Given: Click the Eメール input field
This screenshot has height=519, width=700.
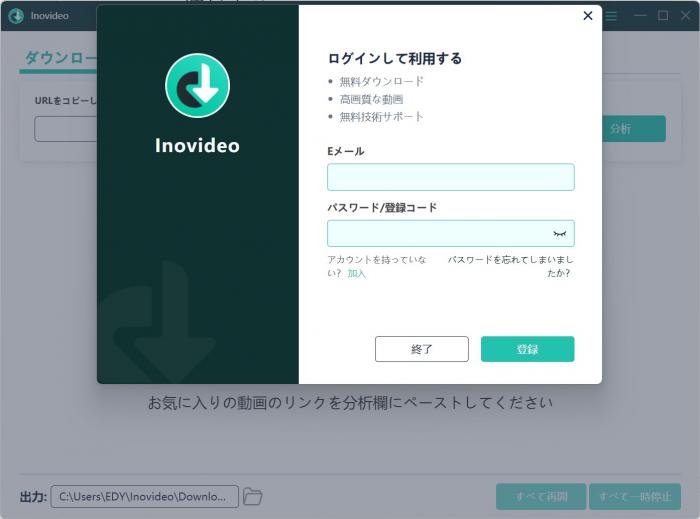Looking at the screenshot, I should [x=450, y=177].
